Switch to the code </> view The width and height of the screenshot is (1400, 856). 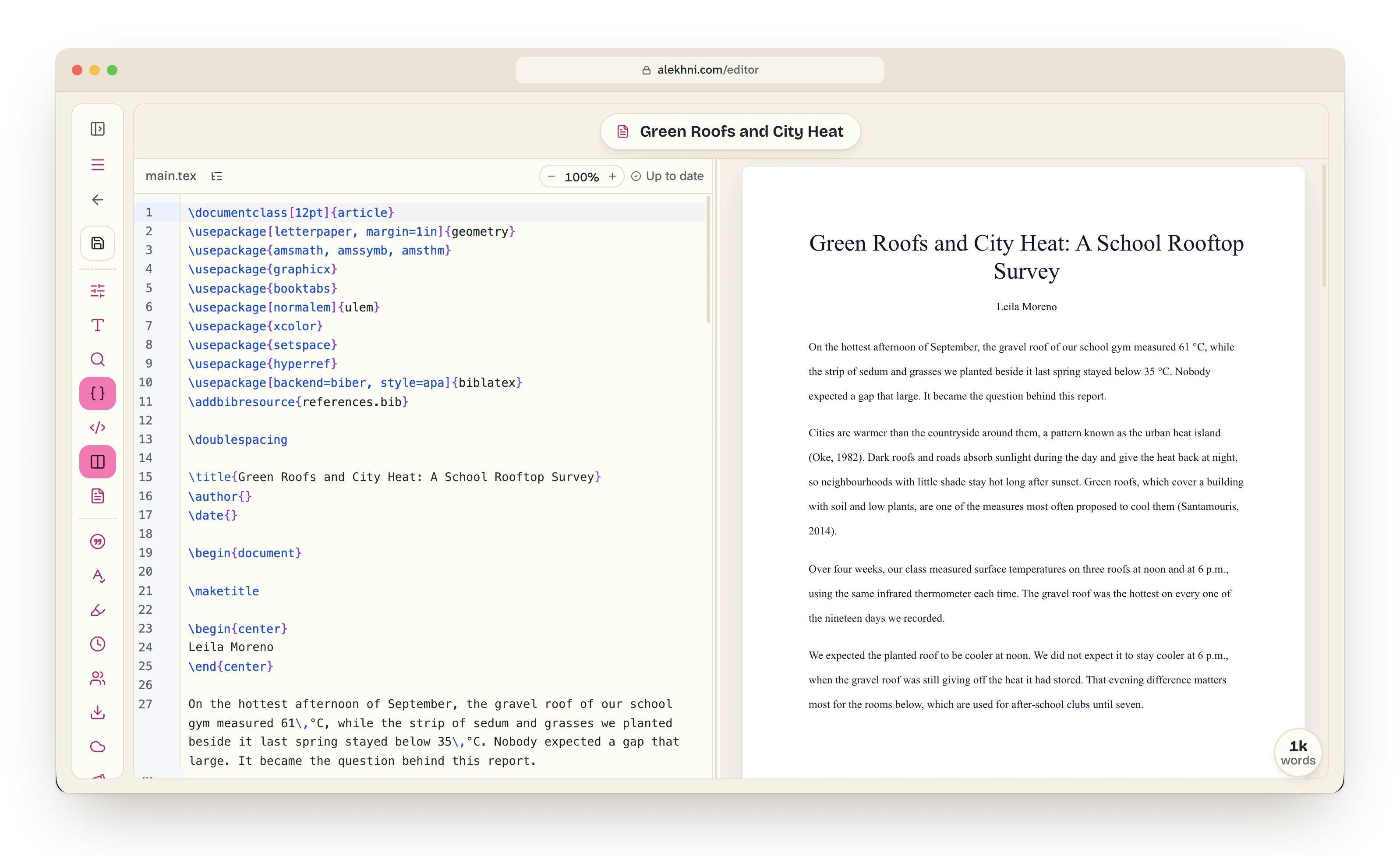[98, 428]
